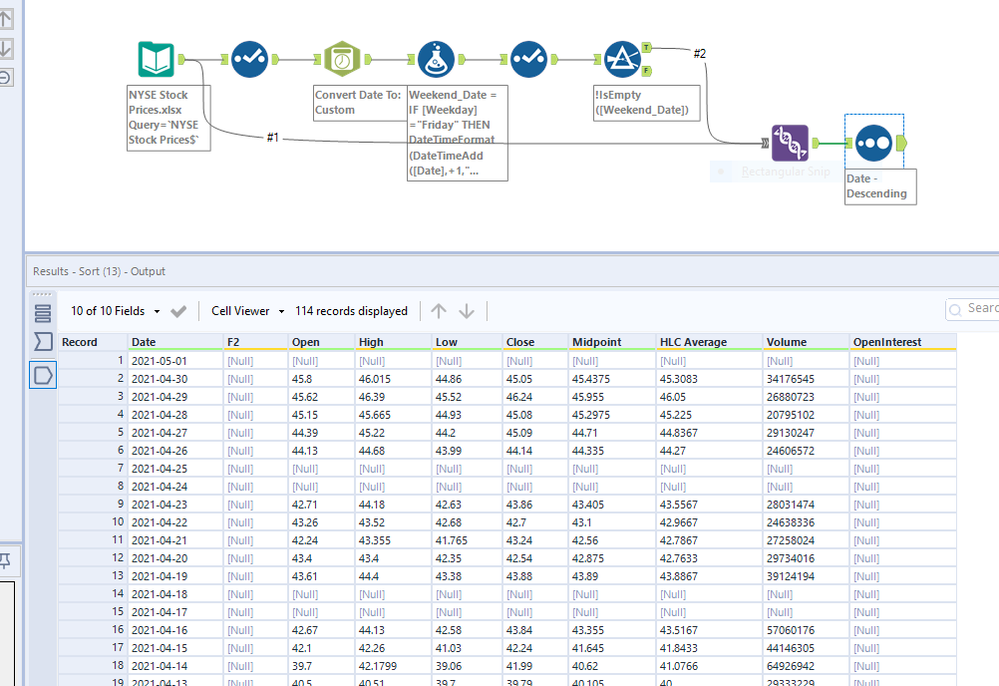Screen dimensions: 999x686
Task: Select the Filter tool !IsEmpty
Action: pyautogui.click(x=622, y=59)
